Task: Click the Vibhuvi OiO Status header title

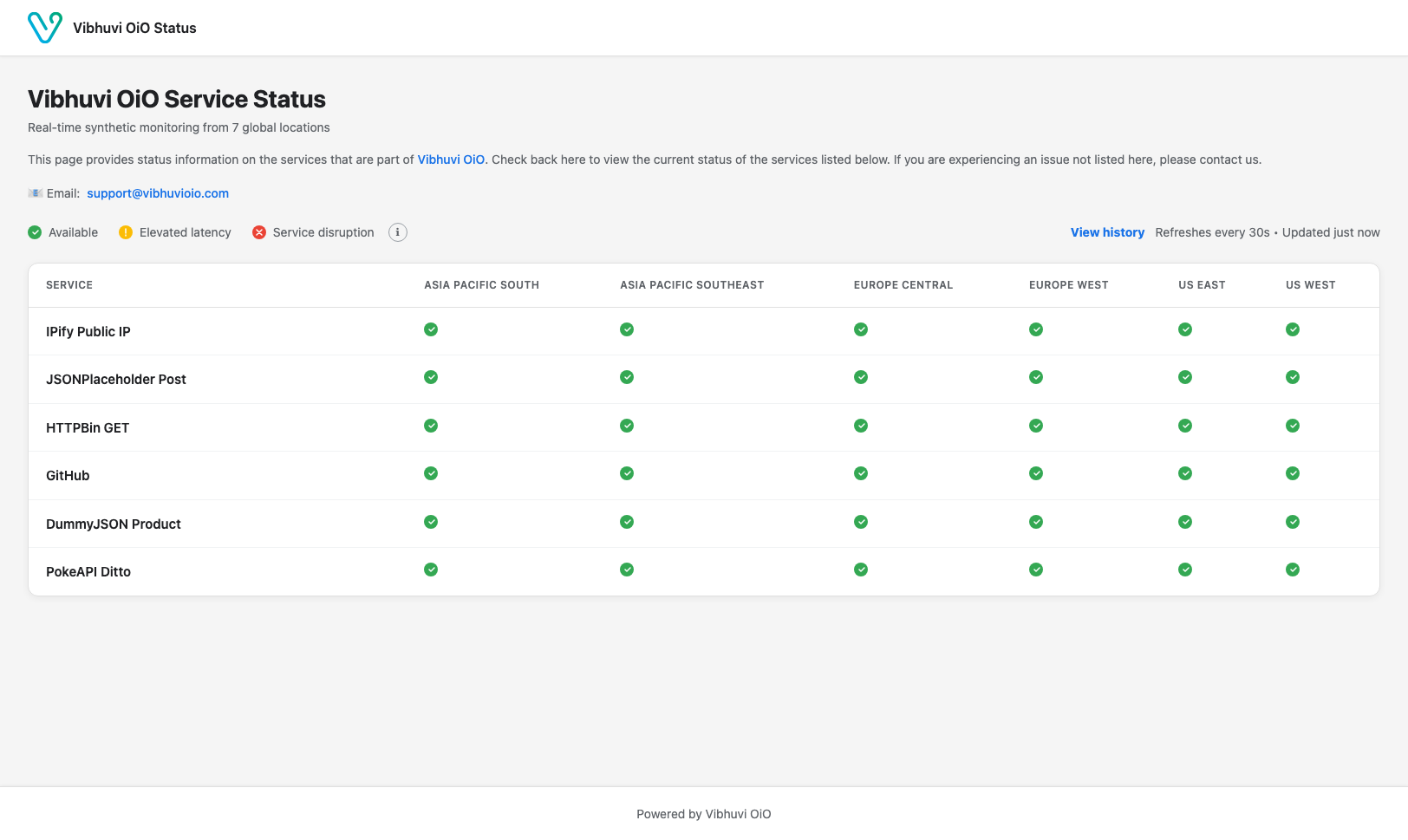Action: click(134, 28)
